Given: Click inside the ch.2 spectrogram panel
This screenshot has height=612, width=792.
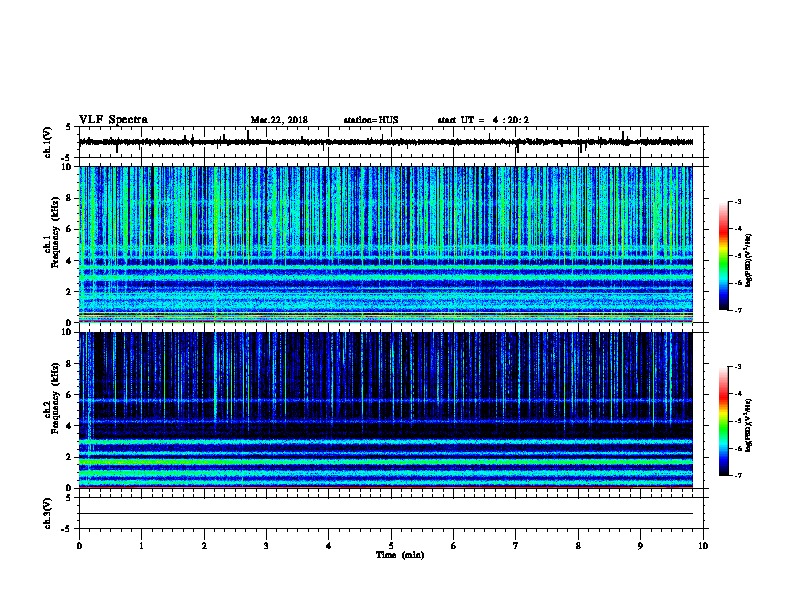Looking at the screenshot, I should tap(386, 410).
